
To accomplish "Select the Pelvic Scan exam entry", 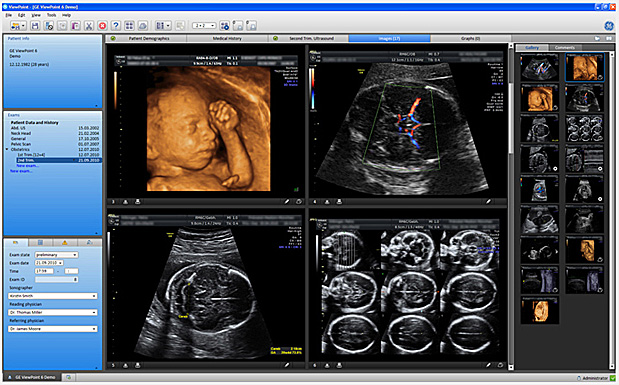I will pyautogui.click(x=21, y=144).
